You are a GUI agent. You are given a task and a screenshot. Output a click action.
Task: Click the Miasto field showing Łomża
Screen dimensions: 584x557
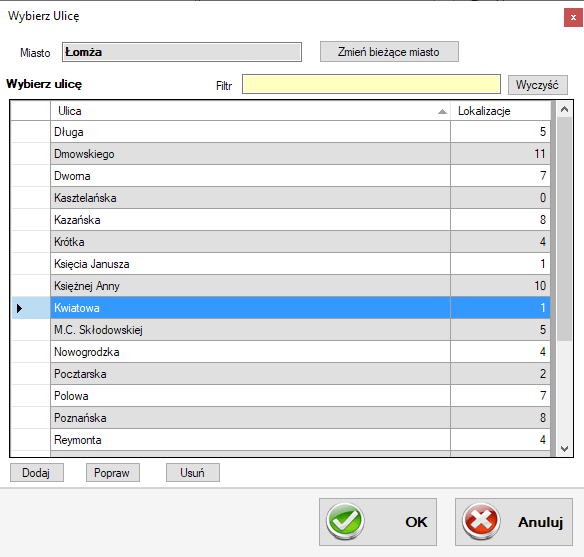pyautogui.click(x=182, y=52)
